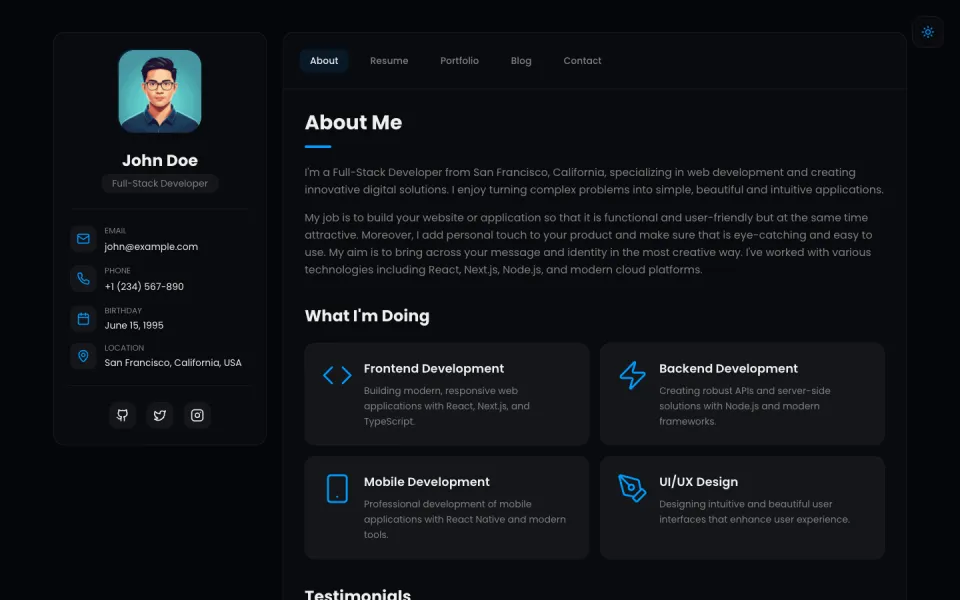This screenshot has height=600, width=960.
Task: Click the email envelope icon
Action: click(83, 239)
